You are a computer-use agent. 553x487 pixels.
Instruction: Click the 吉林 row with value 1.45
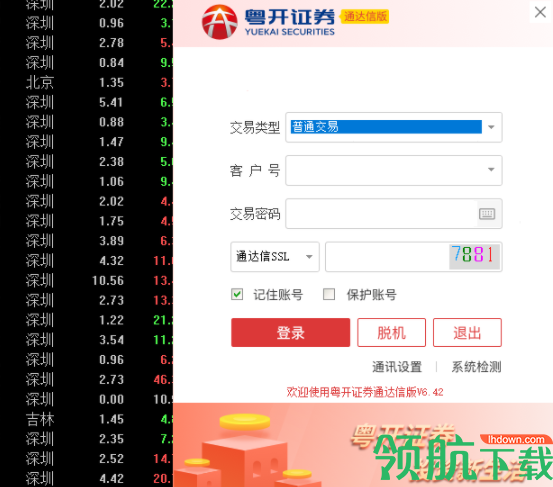click(x=86, y=419)
